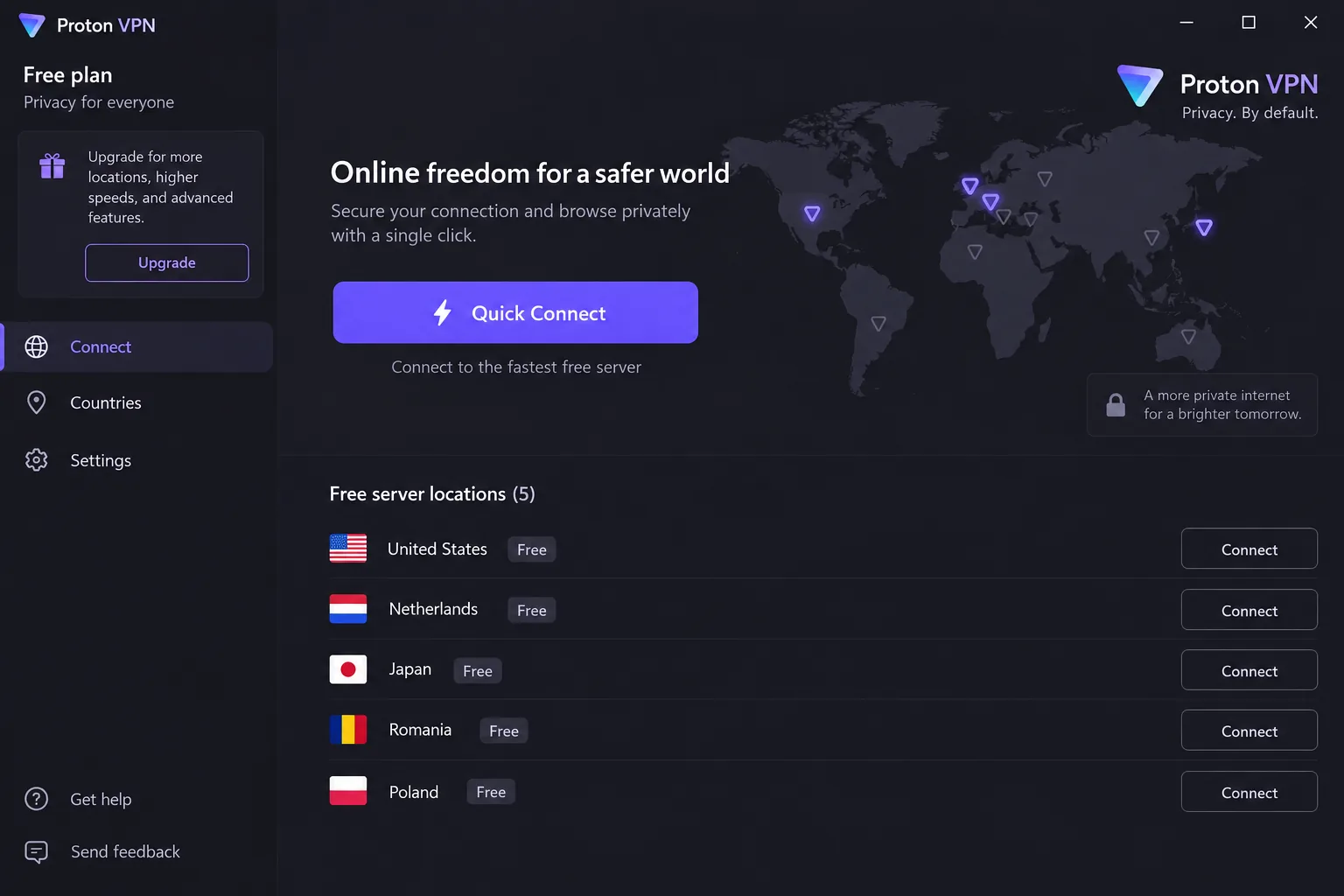Select the highlighted map marker over Japan

point(1204,227)
